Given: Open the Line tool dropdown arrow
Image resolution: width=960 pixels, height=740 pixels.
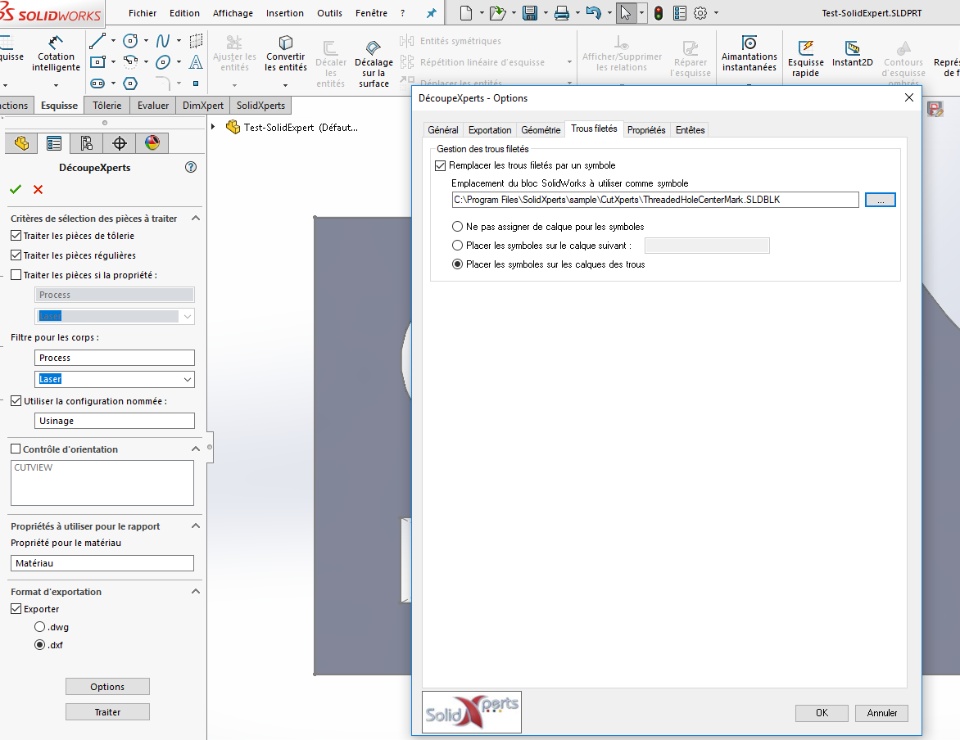Looking at the screenshot, I should (113, 41).
